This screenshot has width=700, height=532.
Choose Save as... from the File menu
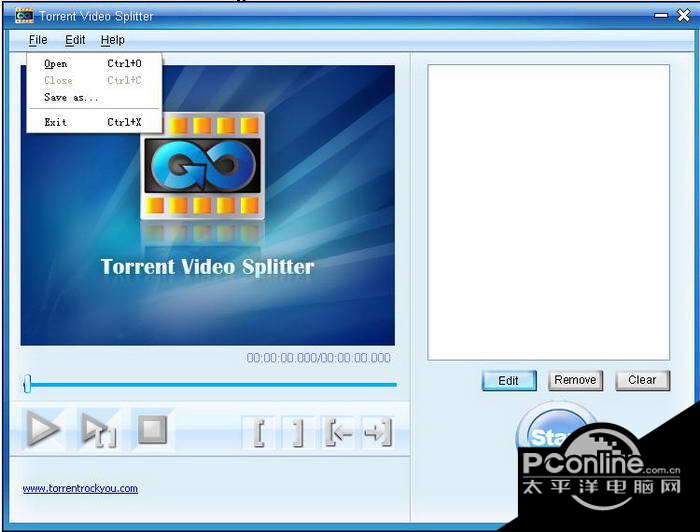click(94, 97)
